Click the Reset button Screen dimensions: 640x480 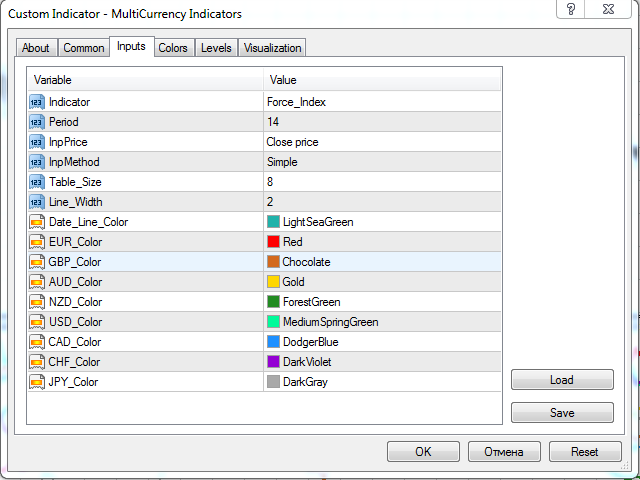tap(585, 451)
